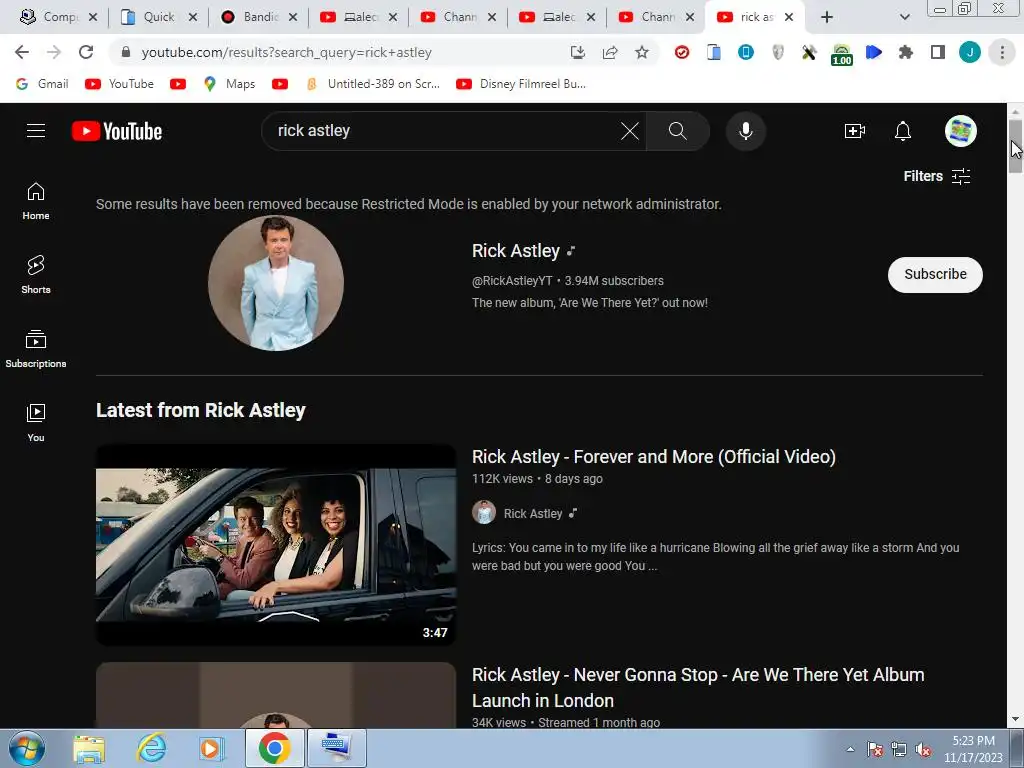
Task: Open Subscriptions in the sidebar
Action: click(x=36, y=349)
